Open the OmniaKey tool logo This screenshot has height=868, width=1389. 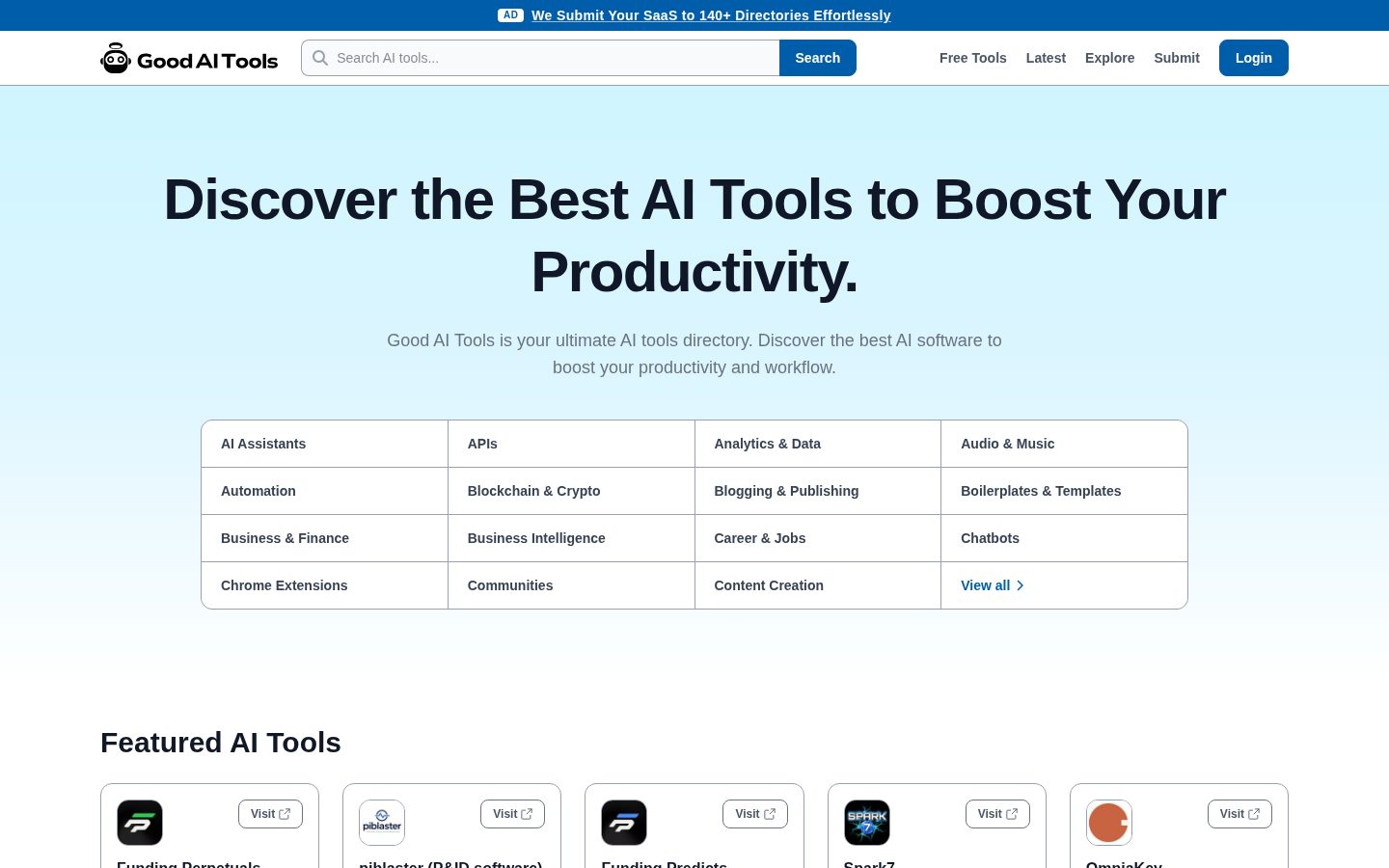click(x=1109, y=823)
